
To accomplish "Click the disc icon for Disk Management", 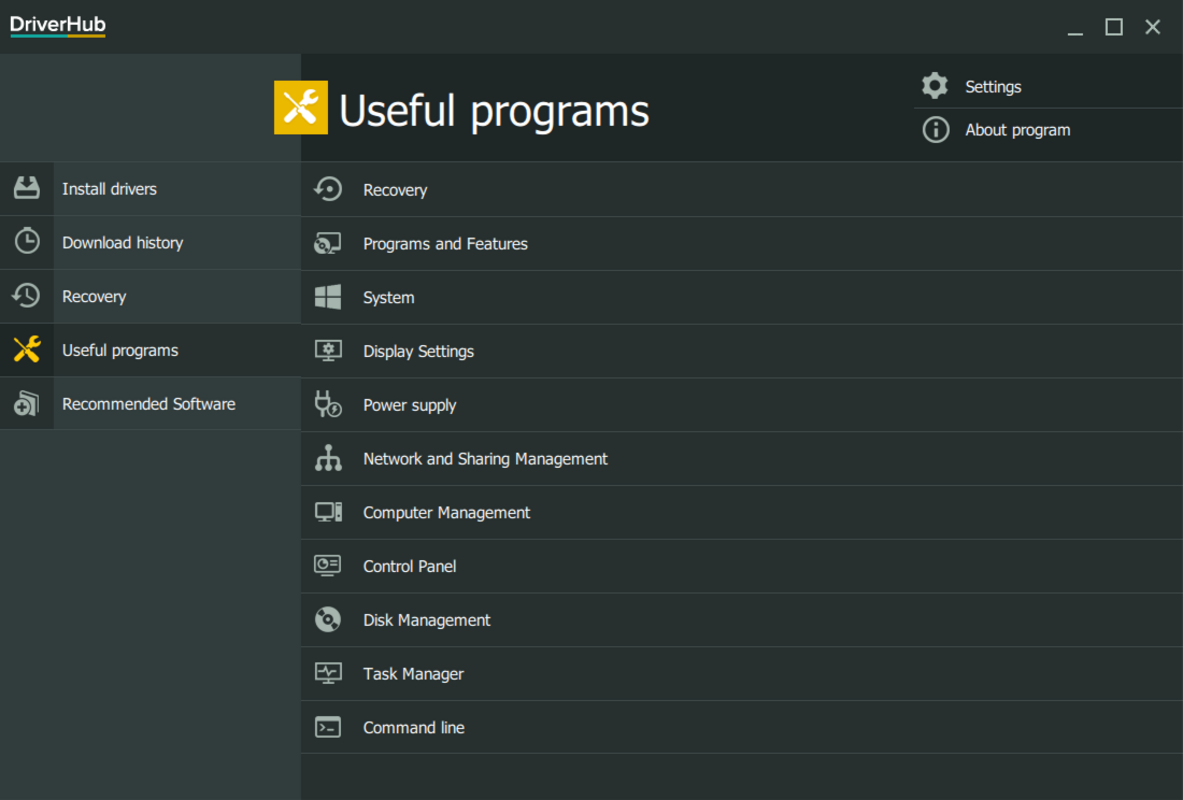I will click(327, 620).
